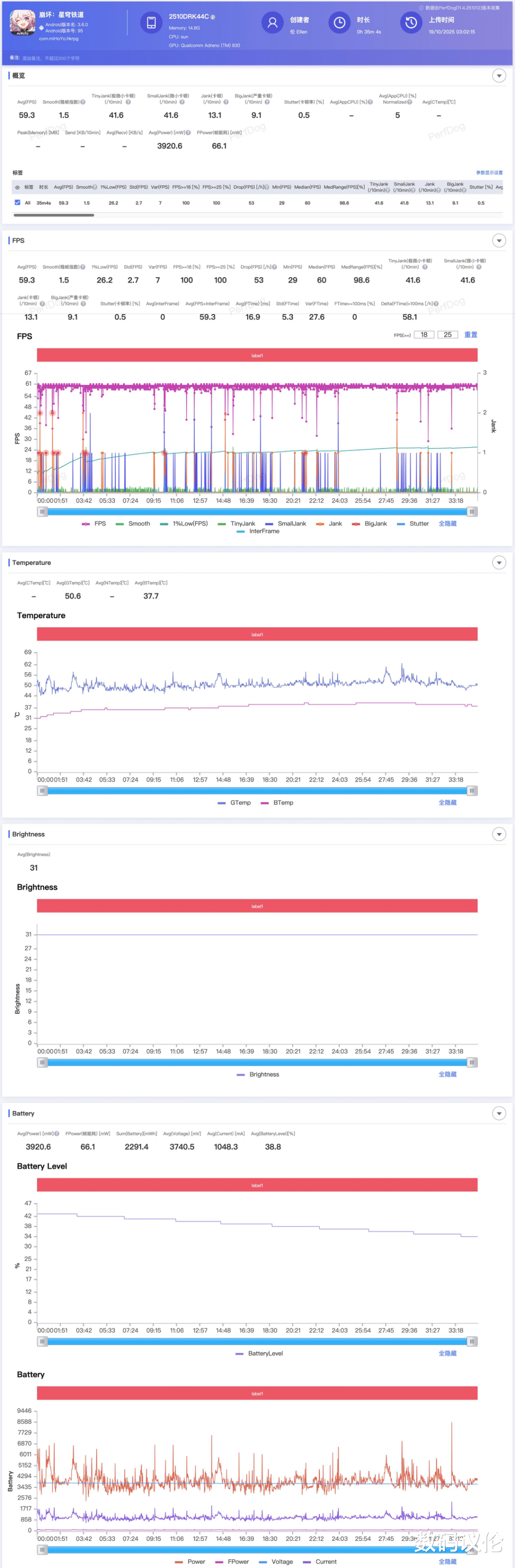The image size is (515, 1568).
Task: Click 重置 to reset FPS thresholds
Action: pyautogui.click(x=470, y=335)
